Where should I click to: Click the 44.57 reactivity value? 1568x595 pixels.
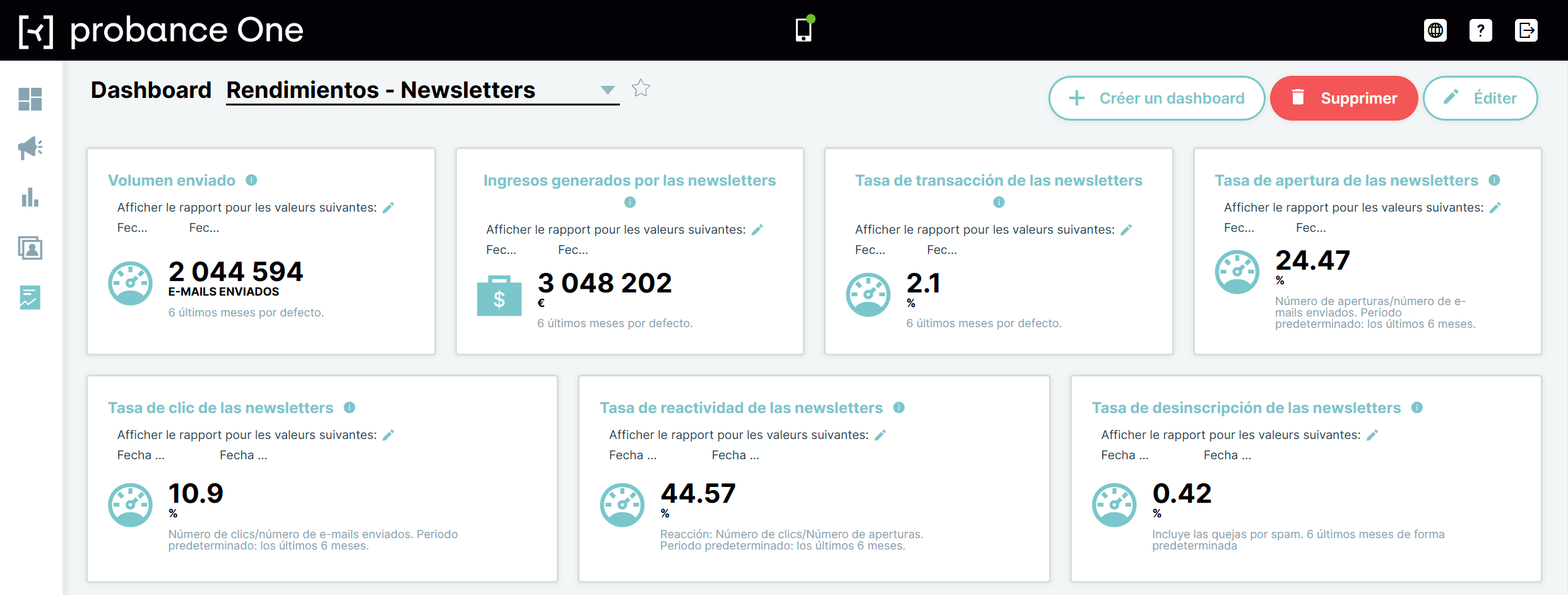coord(698,493)
